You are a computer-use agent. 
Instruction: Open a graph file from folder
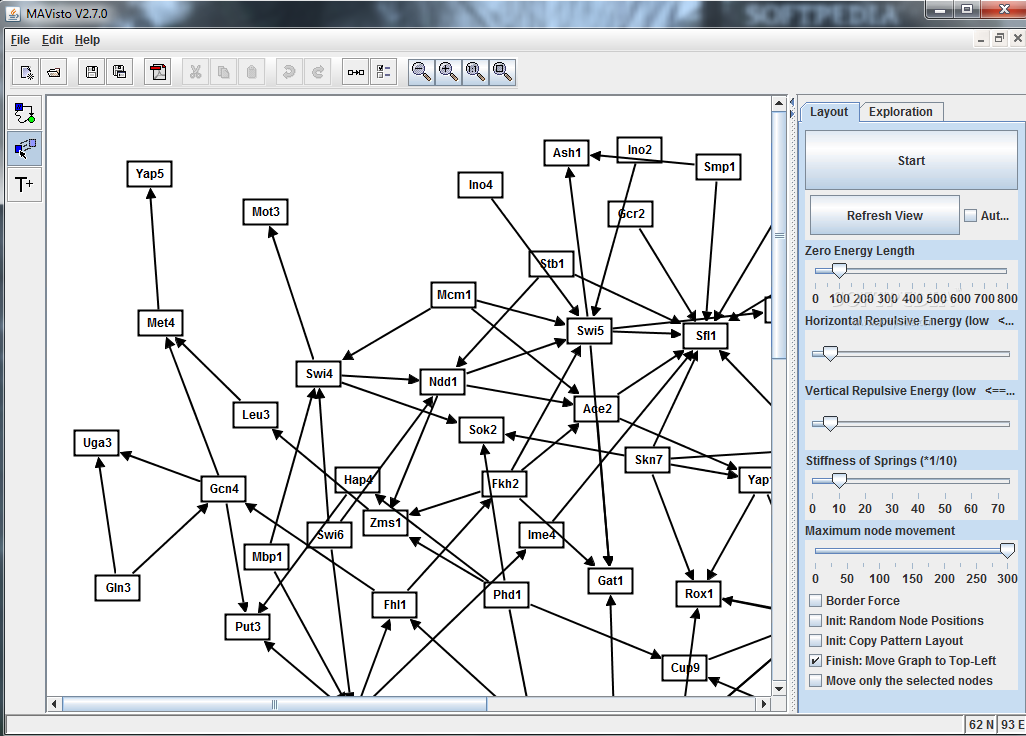pos(54,72)
